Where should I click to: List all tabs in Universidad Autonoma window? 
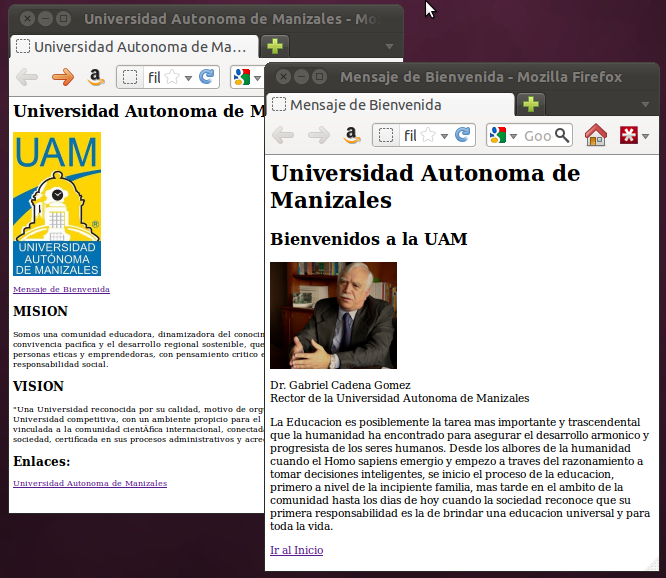tap(389, 46)
